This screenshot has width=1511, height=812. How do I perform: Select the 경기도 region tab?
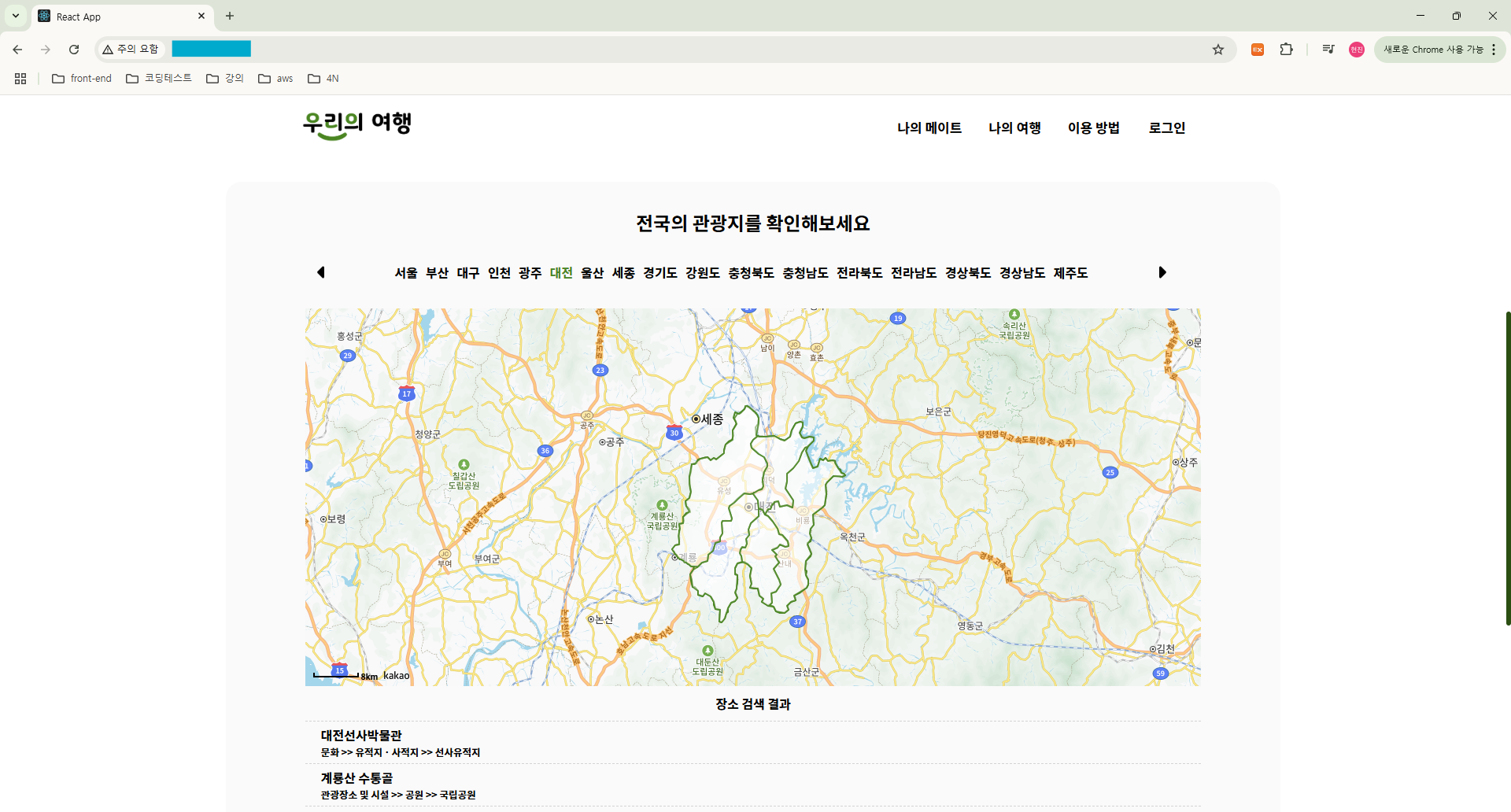(x=660, y=273)
